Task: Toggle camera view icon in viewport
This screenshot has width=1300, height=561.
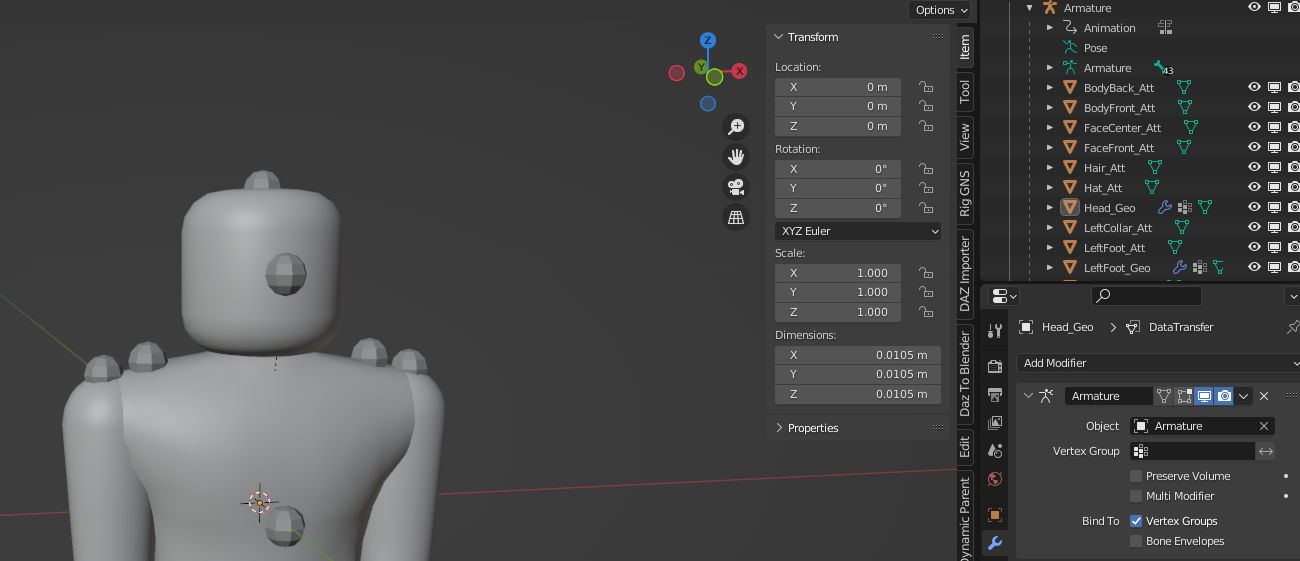Action: (736, 187)
